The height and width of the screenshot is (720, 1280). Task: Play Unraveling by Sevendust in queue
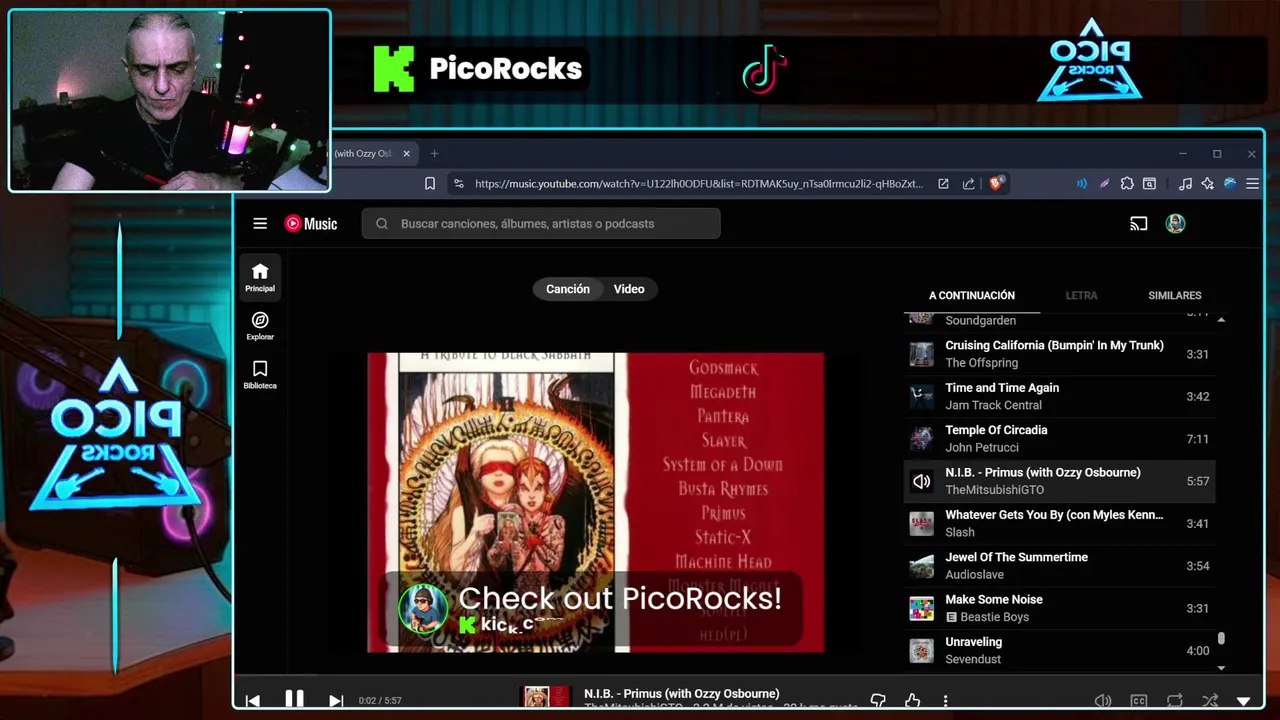pos(1060,650)
